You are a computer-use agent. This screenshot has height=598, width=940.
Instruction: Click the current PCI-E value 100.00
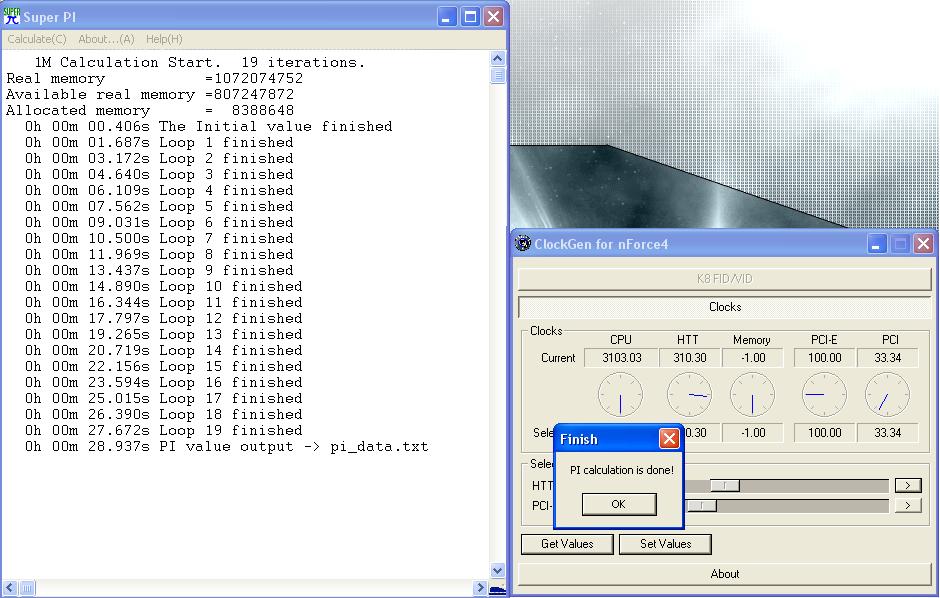click(824, 358)
